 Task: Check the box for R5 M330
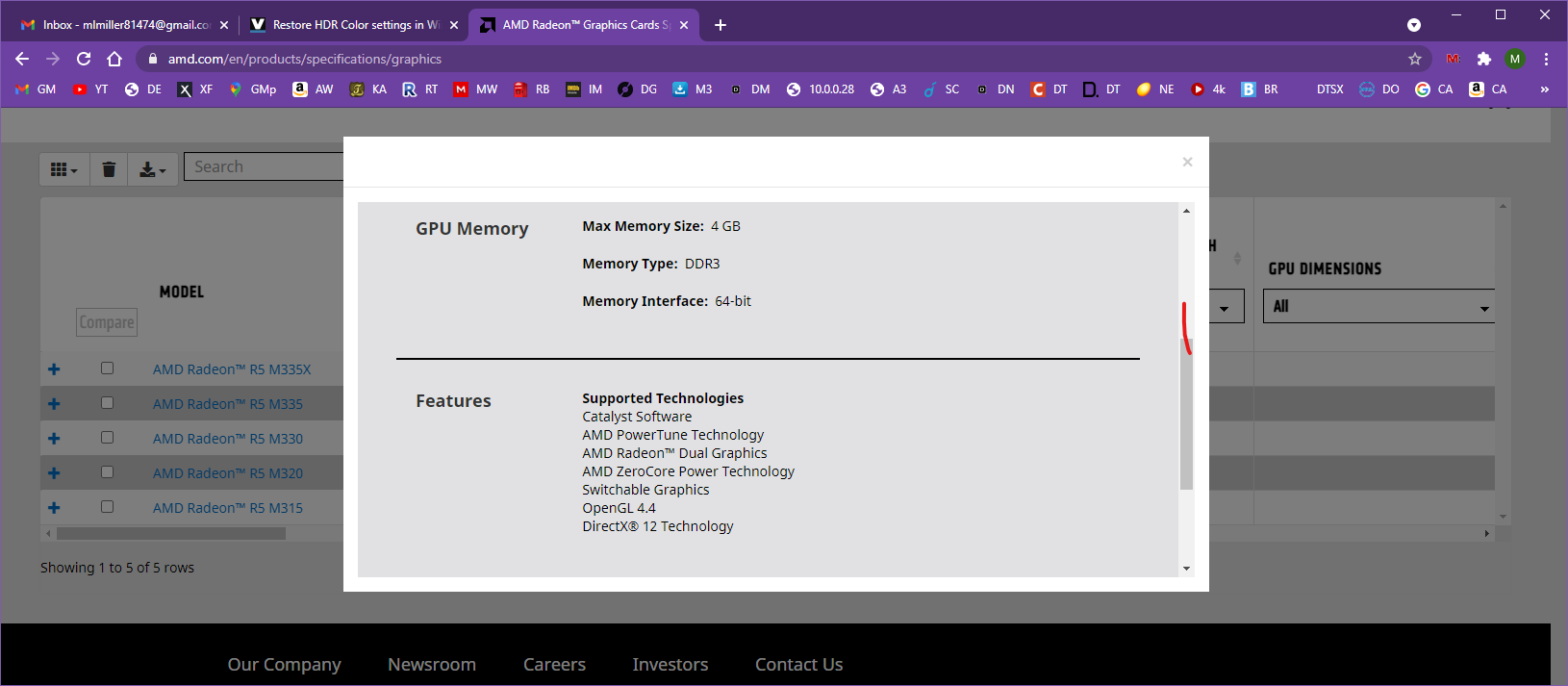pos(107,438)
